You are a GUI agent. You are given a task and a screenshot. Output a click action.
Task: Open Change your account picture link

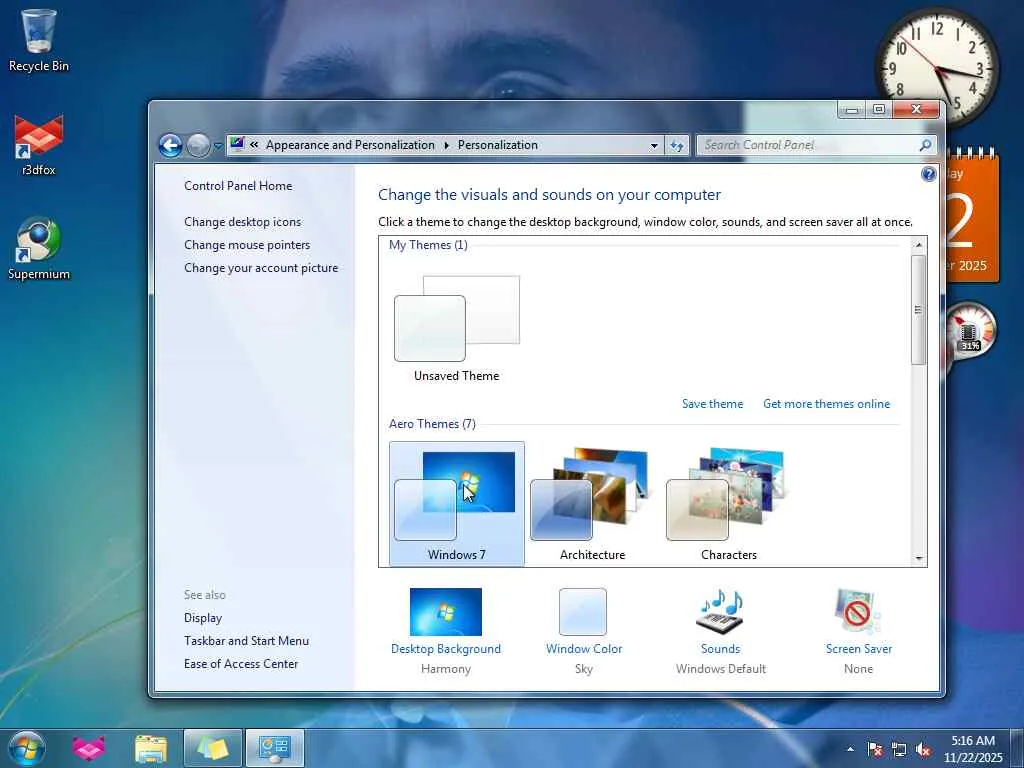coord(261,268)
